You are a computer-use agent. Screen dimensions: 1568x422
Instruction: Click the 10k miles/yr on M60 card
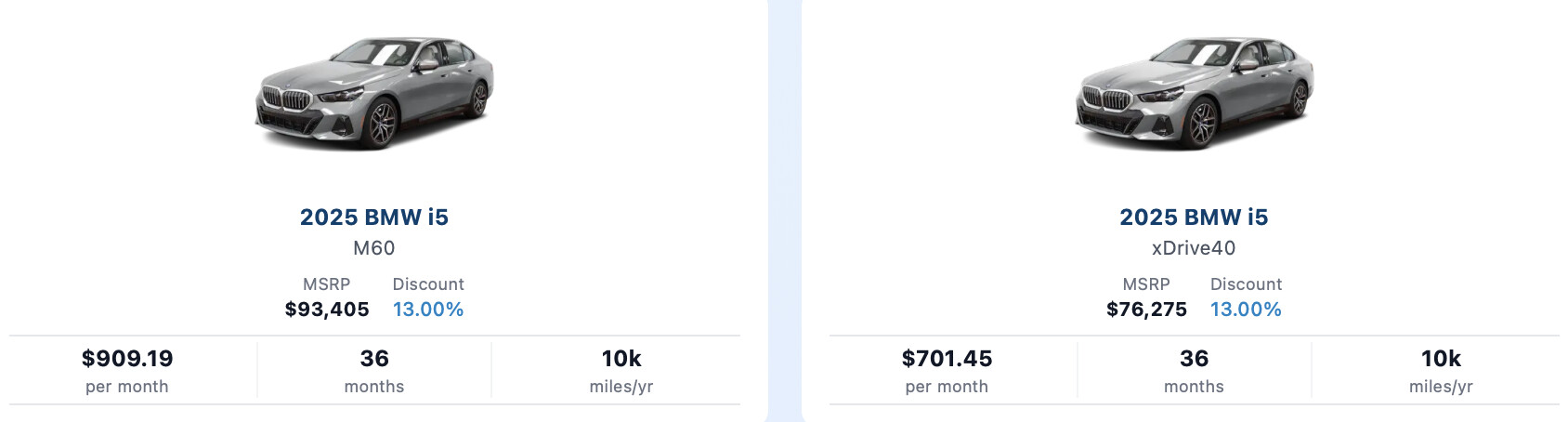click(x=621, y=370)
